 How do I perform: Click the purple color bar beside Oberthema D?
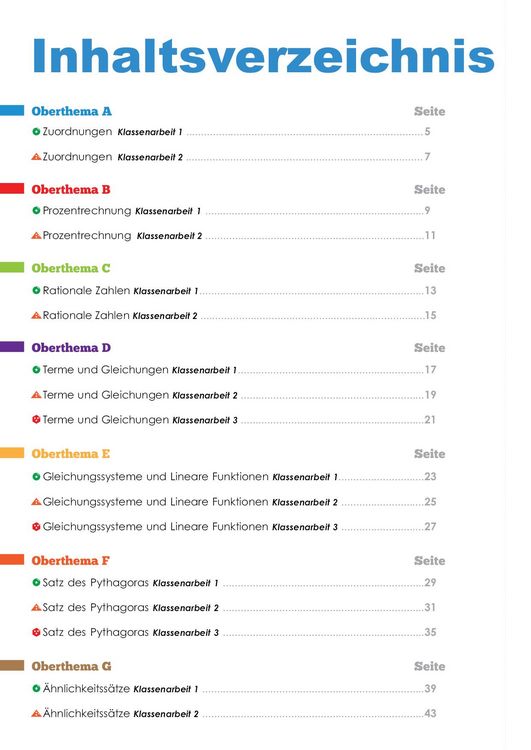coord(12,347)
